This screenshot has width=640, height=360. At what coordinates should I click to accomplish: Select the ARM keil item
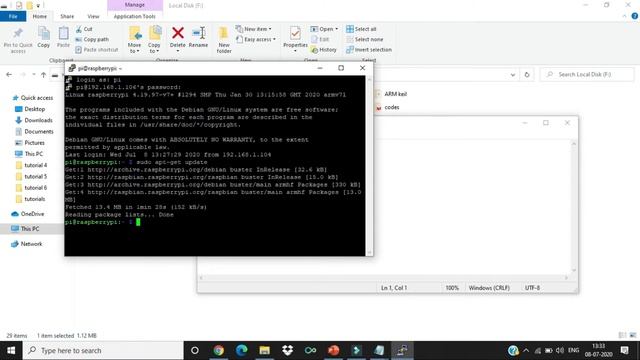coord(391,94)
